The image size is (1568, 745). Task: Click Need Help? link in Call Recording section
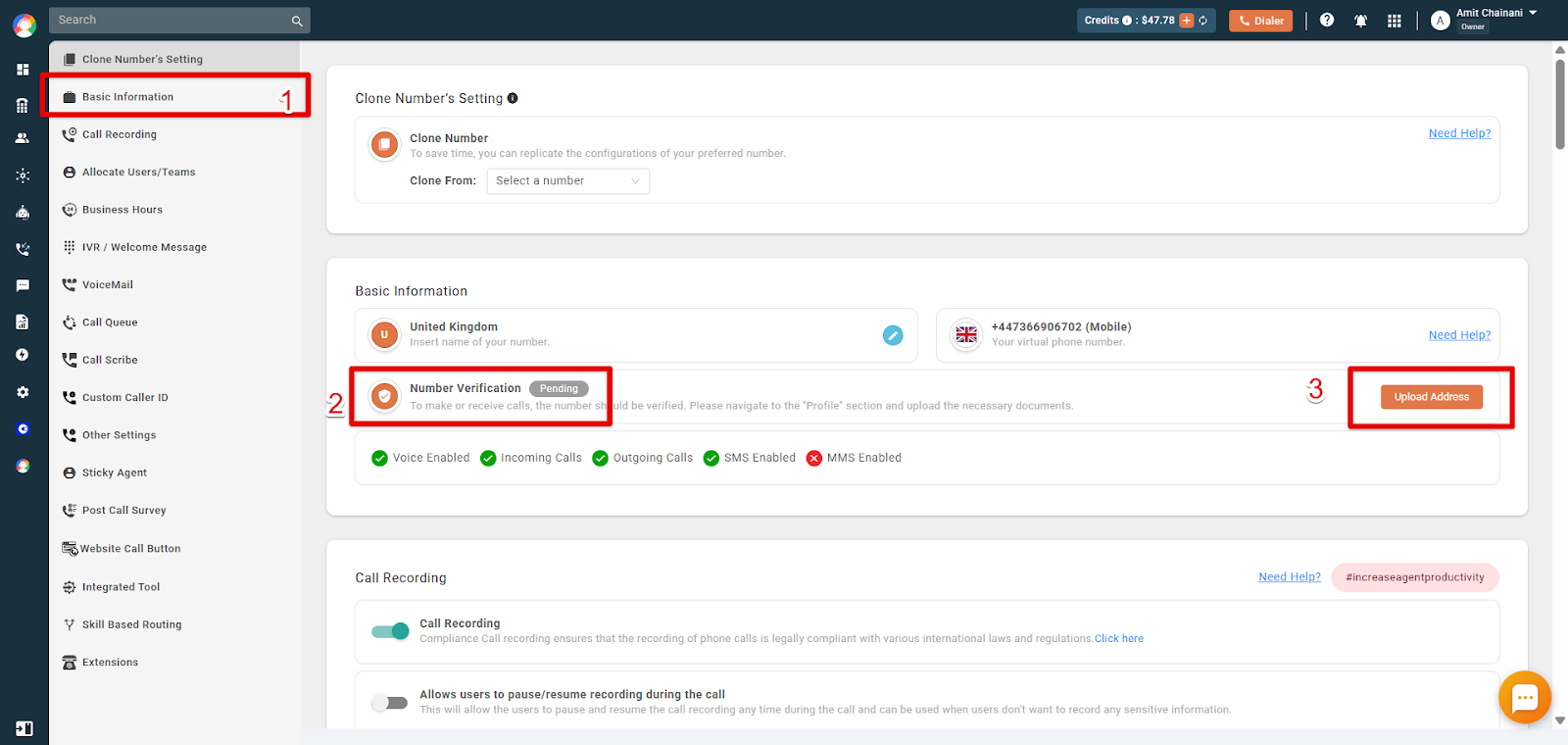(1290, 576)
